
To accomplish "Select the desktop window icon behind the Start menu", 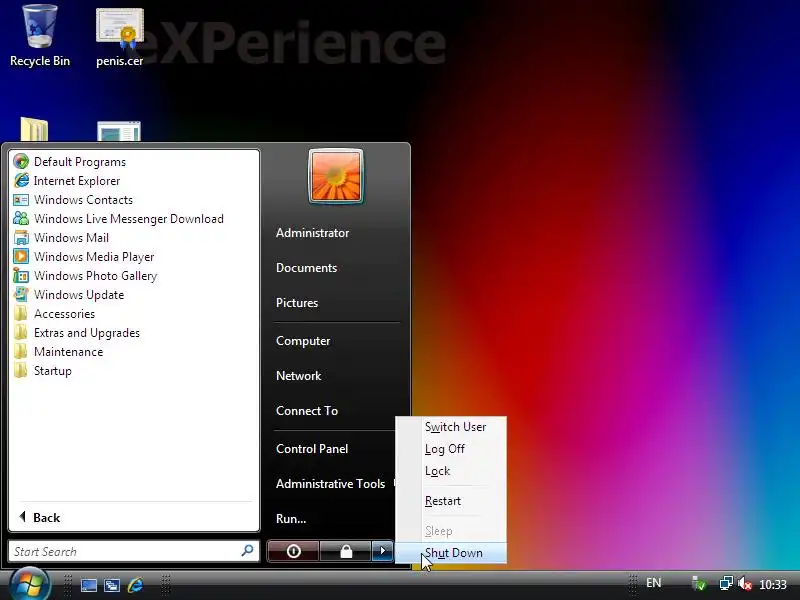I will (x=119, y=131).
